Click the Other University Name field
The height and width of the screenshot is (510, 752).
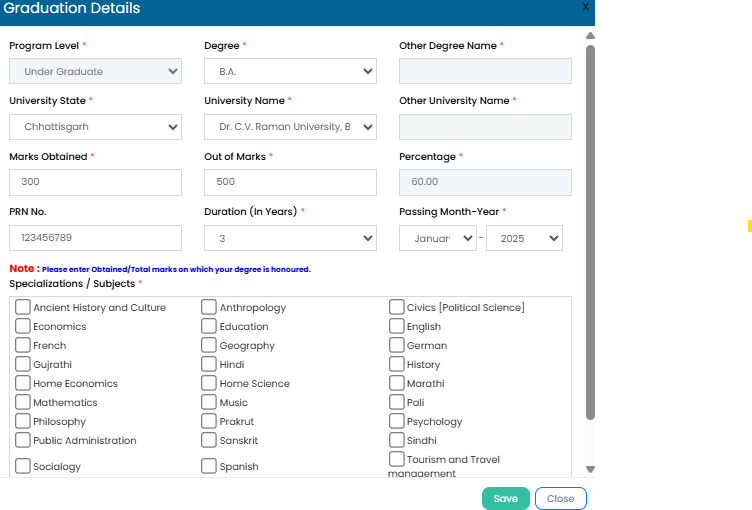coord(485,127)
